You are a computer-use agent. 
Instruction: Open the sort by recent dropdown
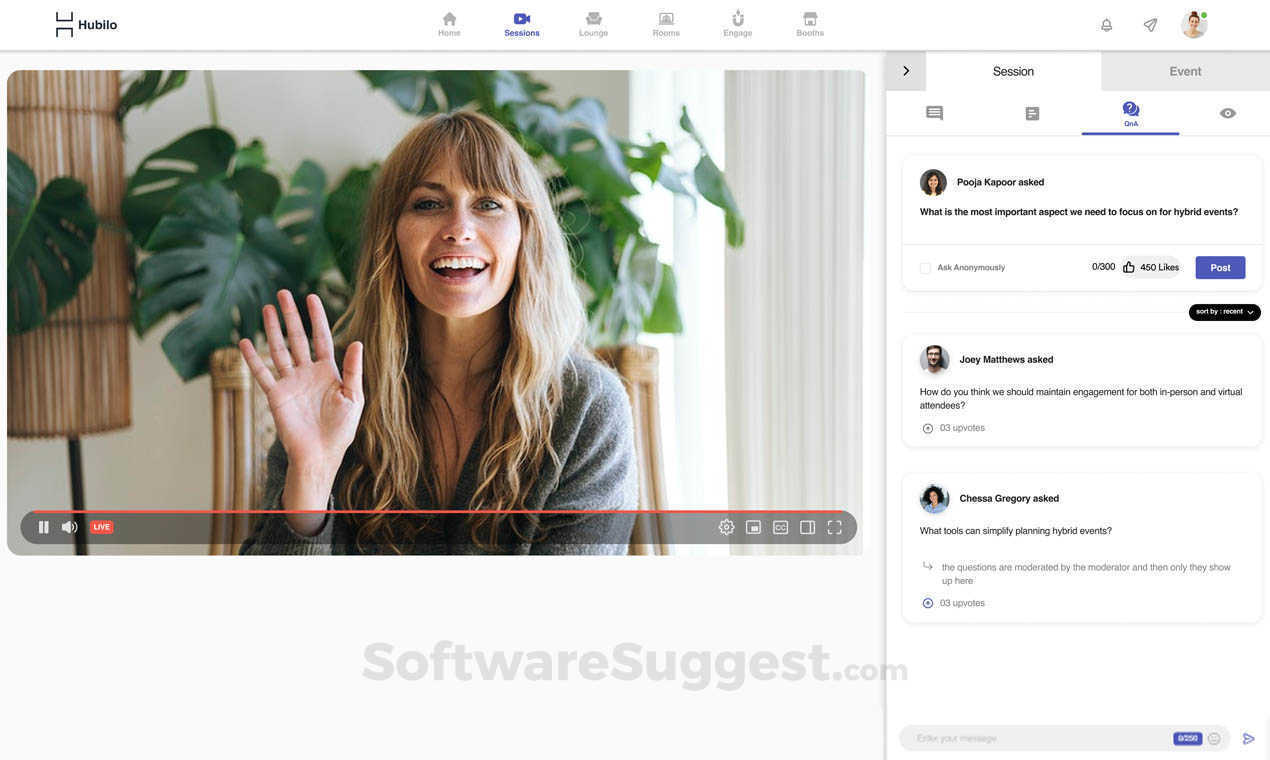tap(1222, 310)
